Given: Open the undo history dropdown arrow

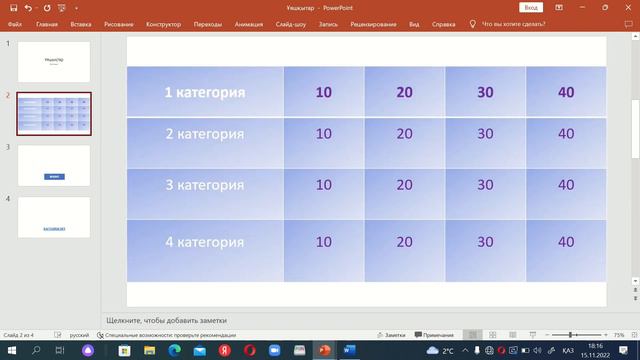Looking at the screenshot, I should [x=36, y=8].
